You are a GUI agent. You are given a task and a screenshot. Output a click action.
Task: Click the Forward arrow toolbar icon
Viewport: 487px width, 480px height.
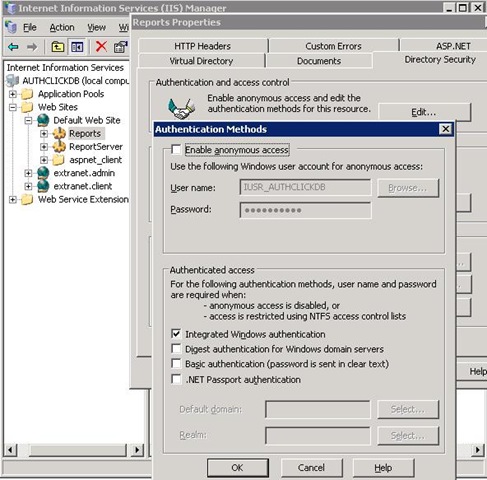pyautogui.click(x=32, y=47)
